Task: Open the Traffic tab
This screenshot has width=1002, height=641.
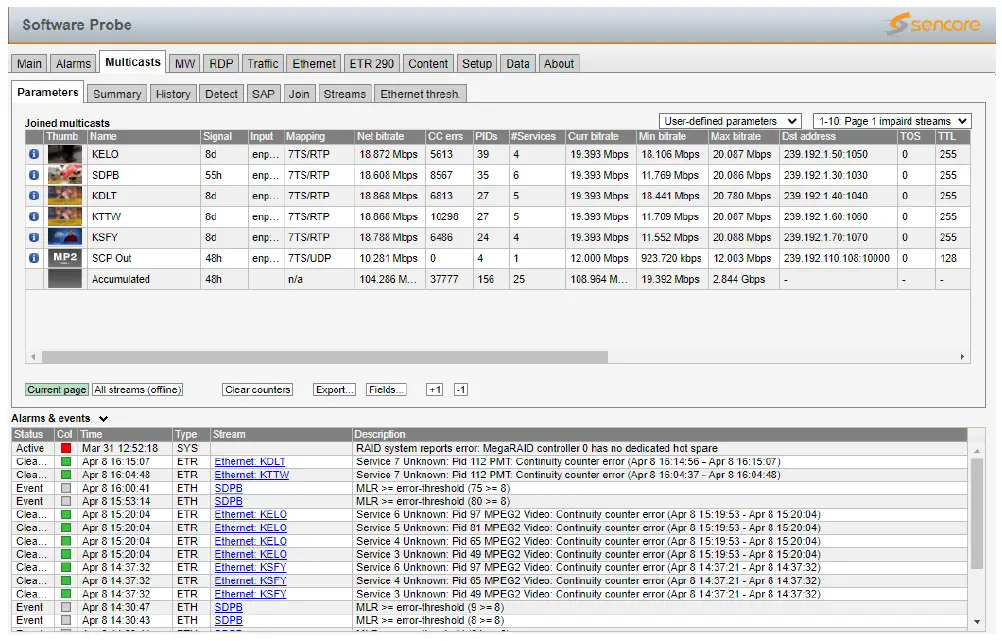Action: point(262,62)
